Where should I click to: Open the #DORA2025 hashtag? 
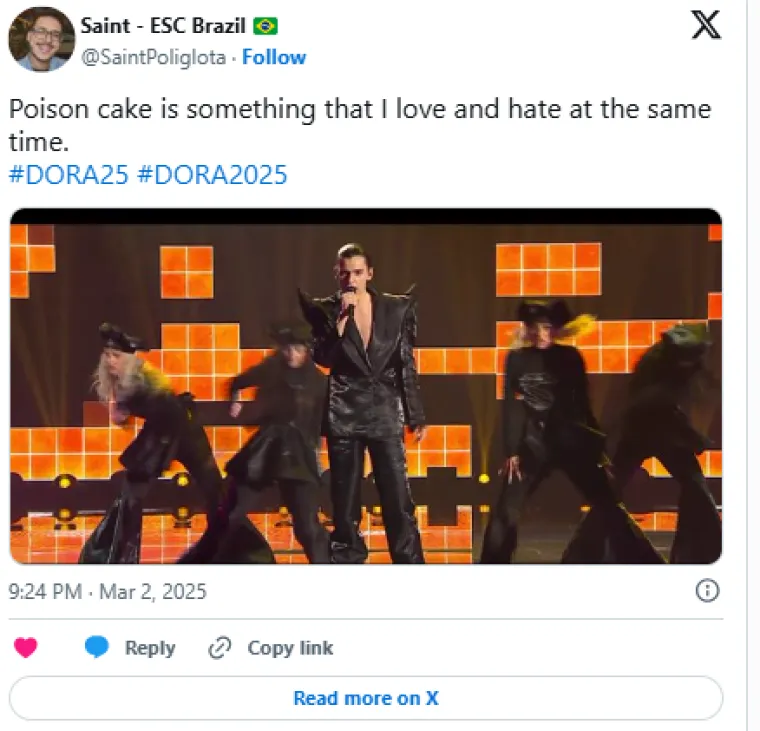pos(211,175)
